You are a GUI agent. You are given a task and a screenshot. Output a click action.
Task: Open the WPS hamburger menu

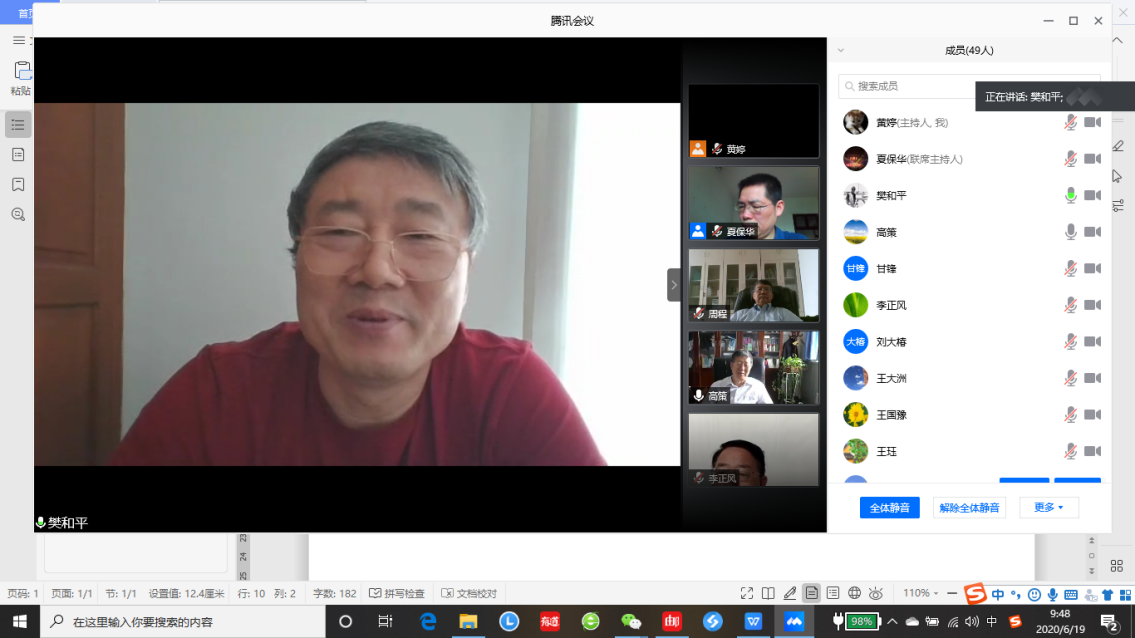point(18,40)
